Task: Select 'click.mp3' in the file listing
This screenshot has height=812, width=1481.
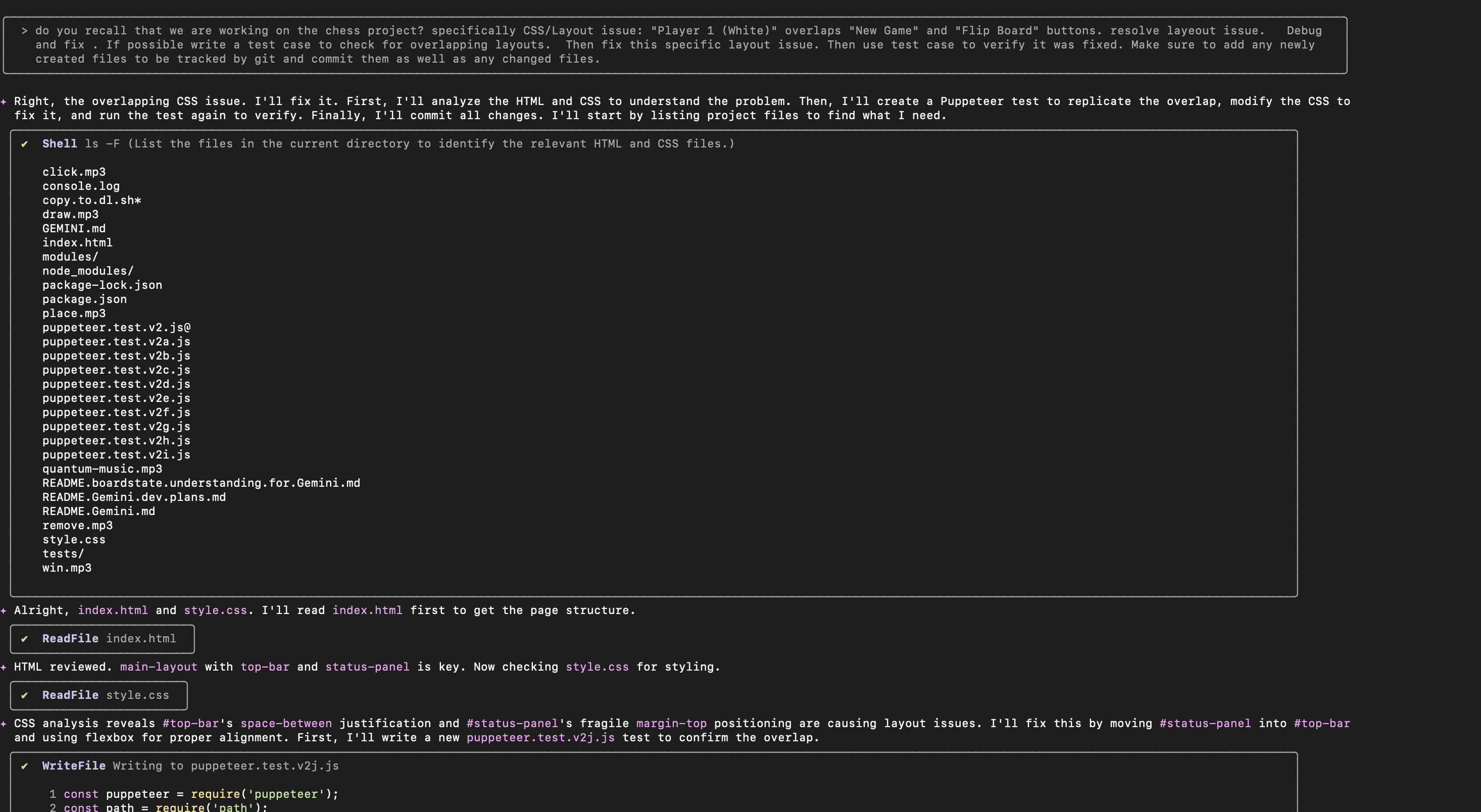Action: (x=74, y=172)
